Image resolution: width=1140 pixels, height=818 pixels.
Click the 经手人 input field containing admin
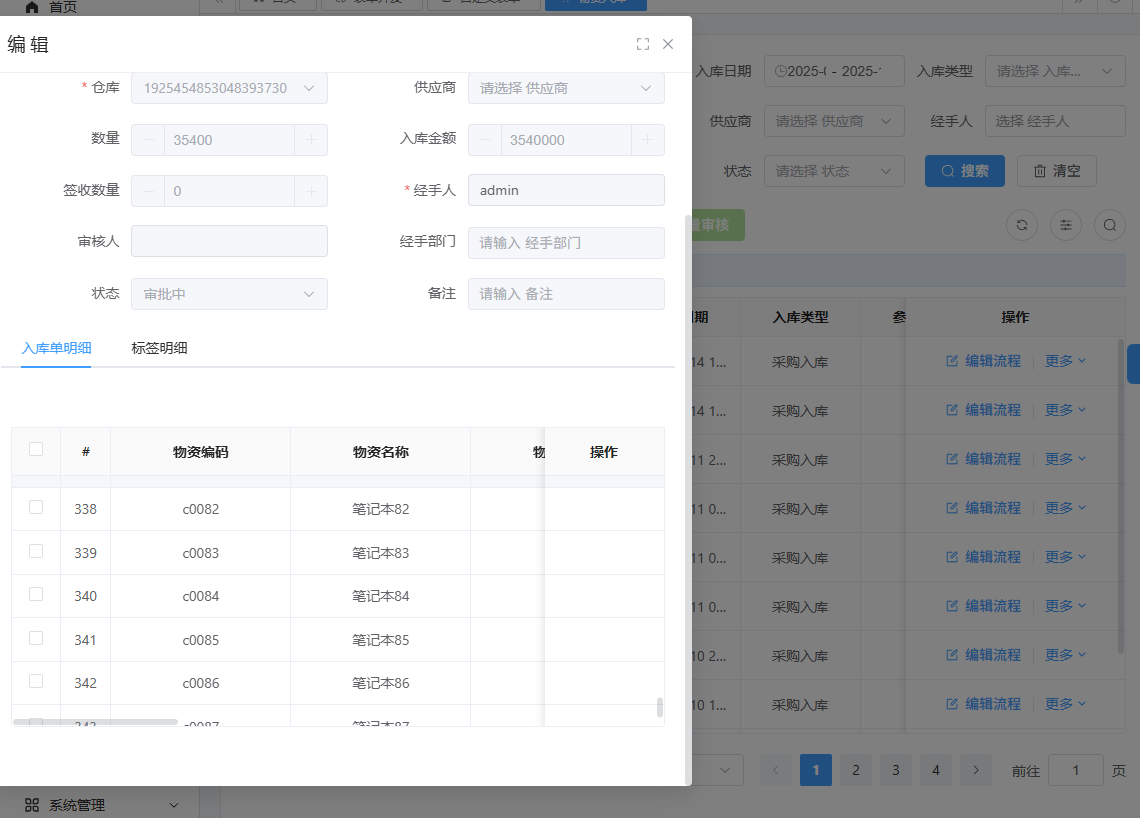coord(566,190)
